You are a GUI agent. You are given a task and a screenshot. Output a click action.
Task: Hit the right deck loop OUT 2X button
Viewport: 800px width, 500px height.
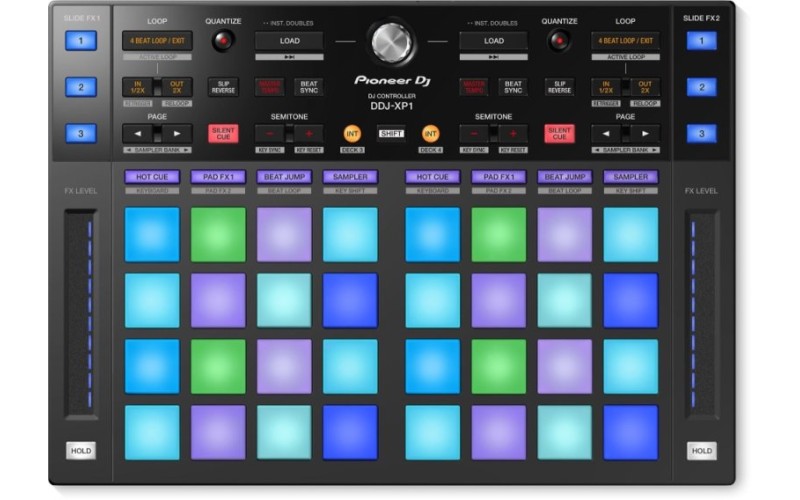645,87
